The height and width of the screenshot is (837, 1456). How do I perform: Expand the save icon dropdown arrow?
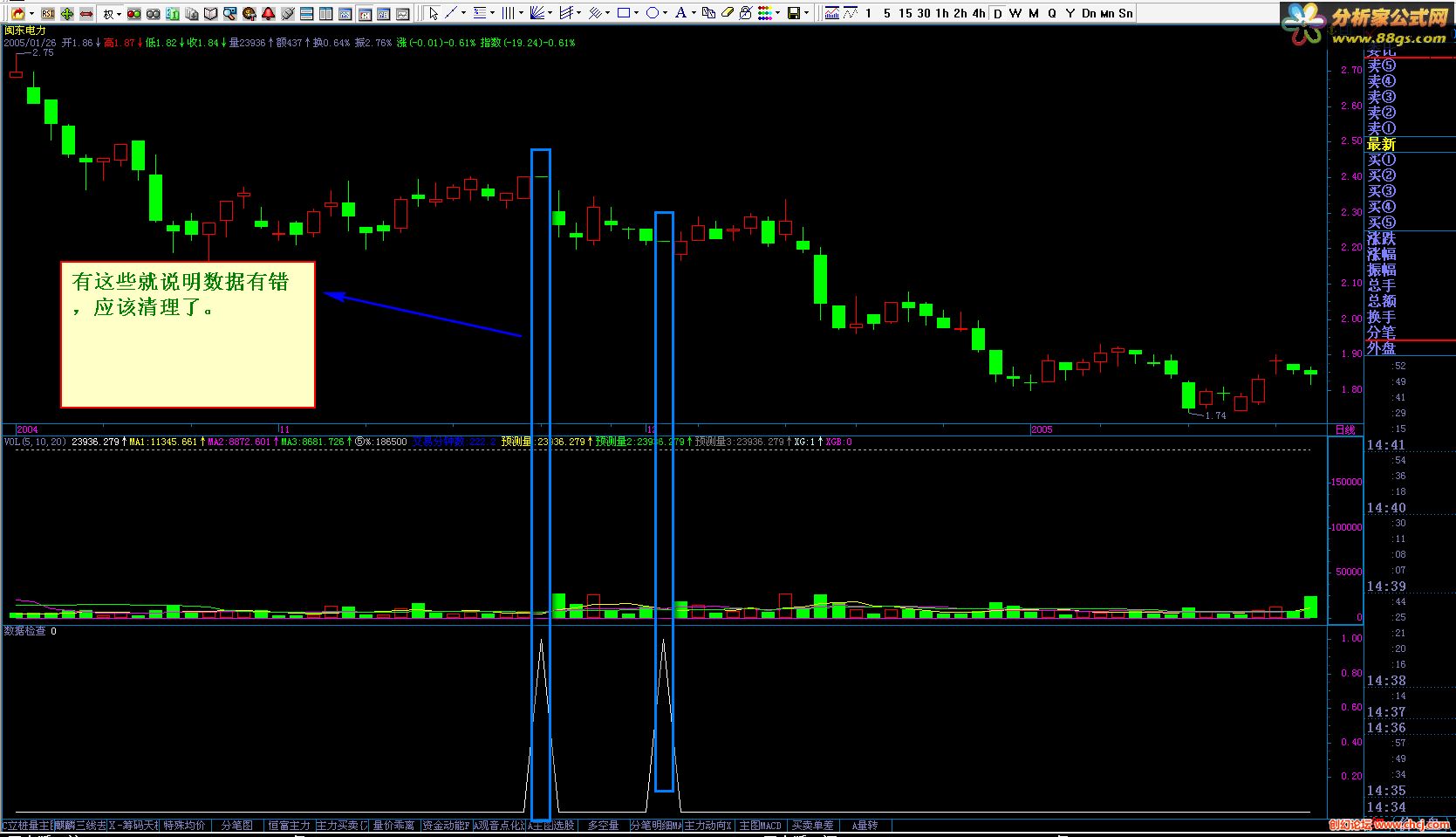click(x=806, y=13)
